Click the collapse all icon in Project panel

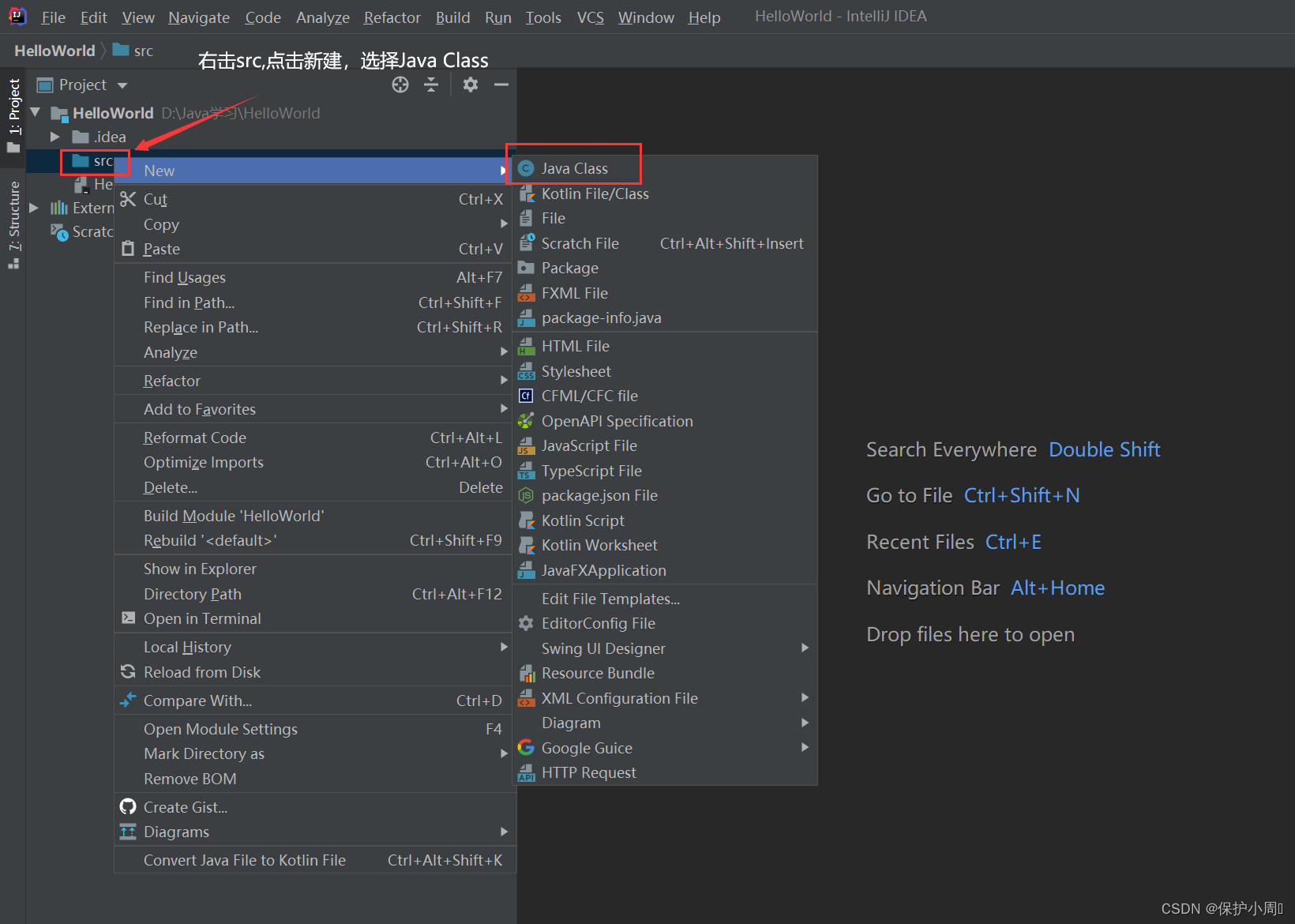coord(431,85)
